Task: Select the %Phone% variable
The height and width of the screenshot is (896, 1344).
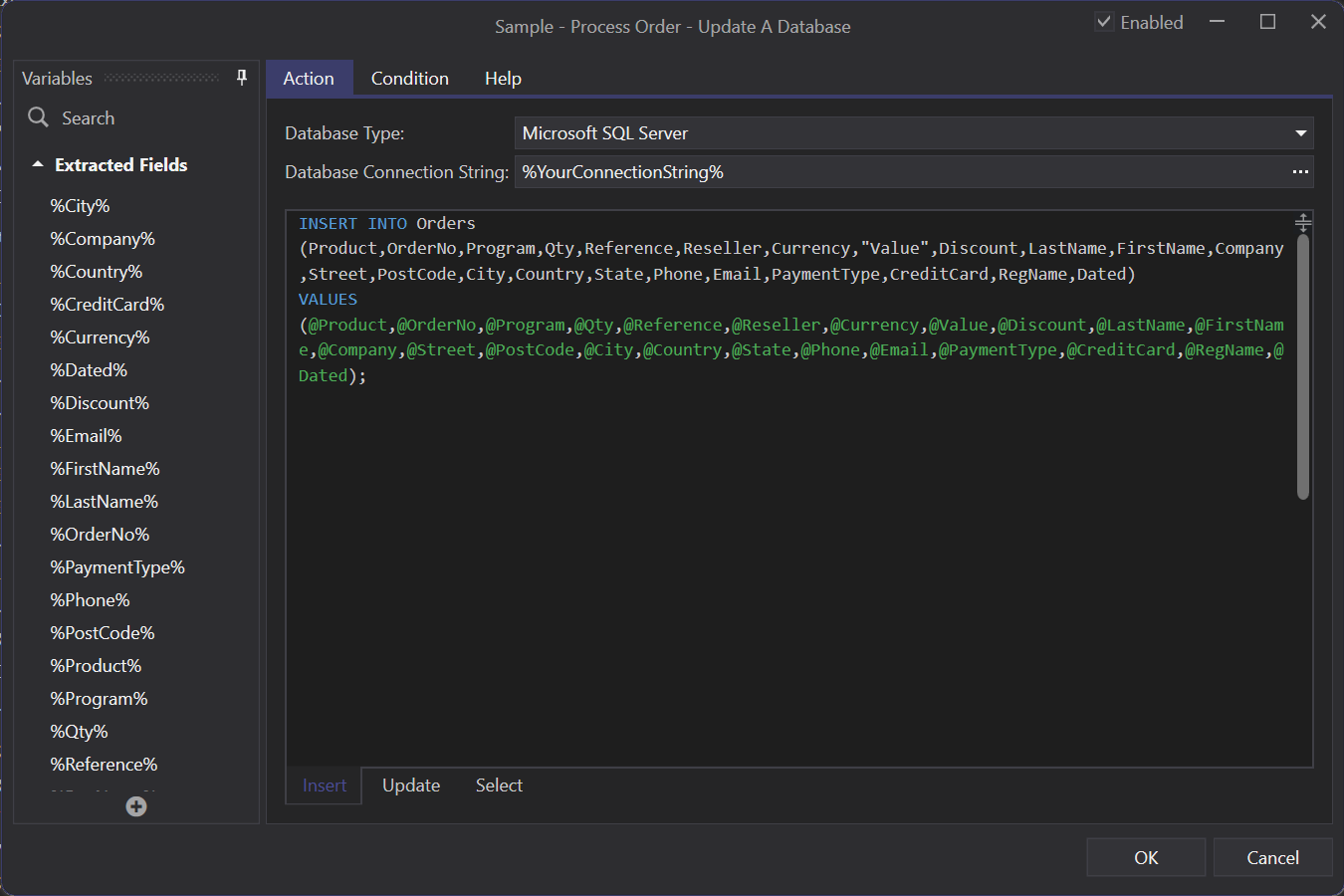Action: point(90,600)
